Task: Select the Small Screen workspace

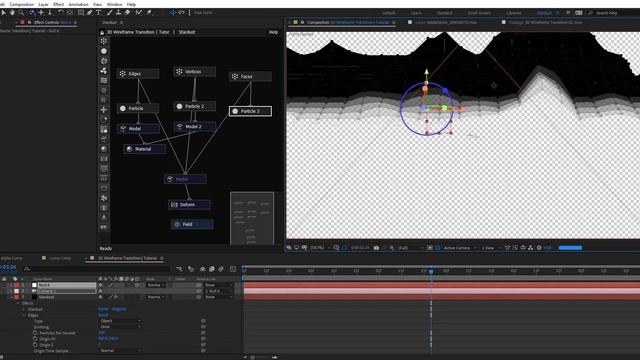Action: tap(479, 13)
